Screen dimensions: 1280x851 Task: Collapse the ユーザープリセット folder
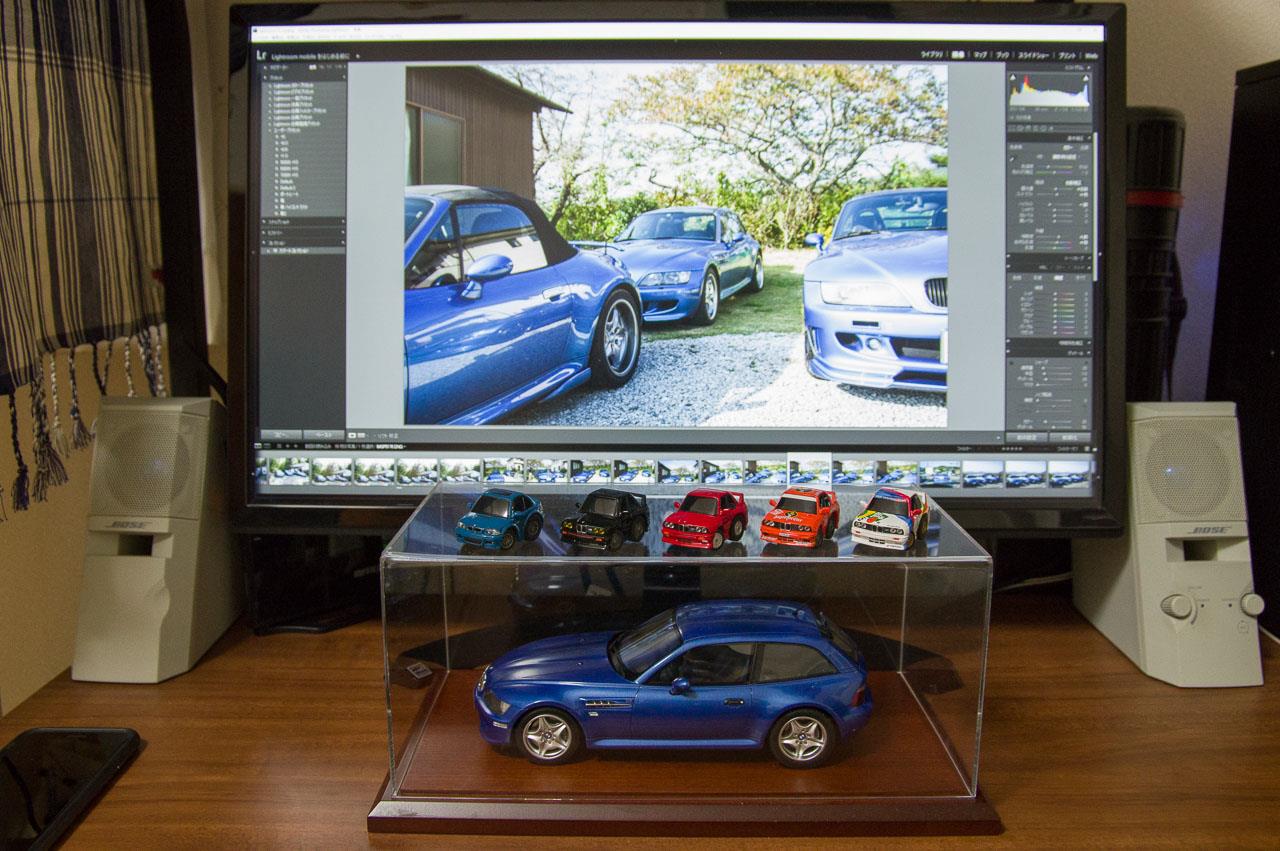pos(271,130)
